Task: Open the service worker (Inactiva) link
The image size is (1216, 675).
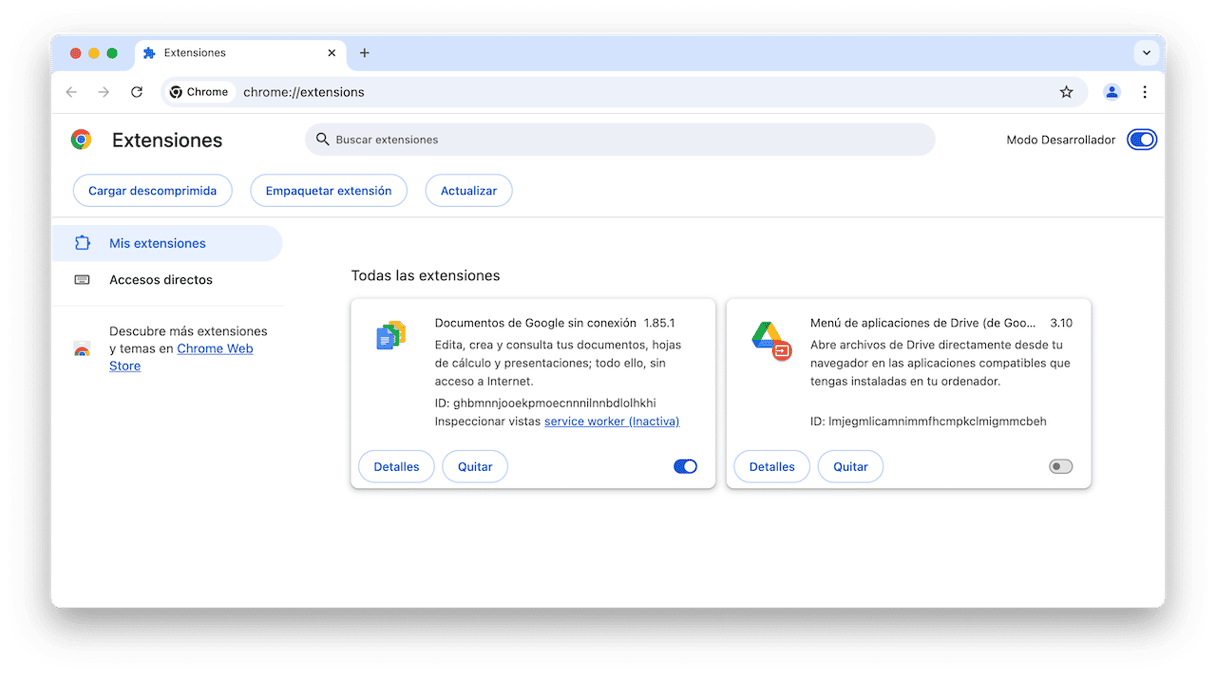Action: (612, 421)
